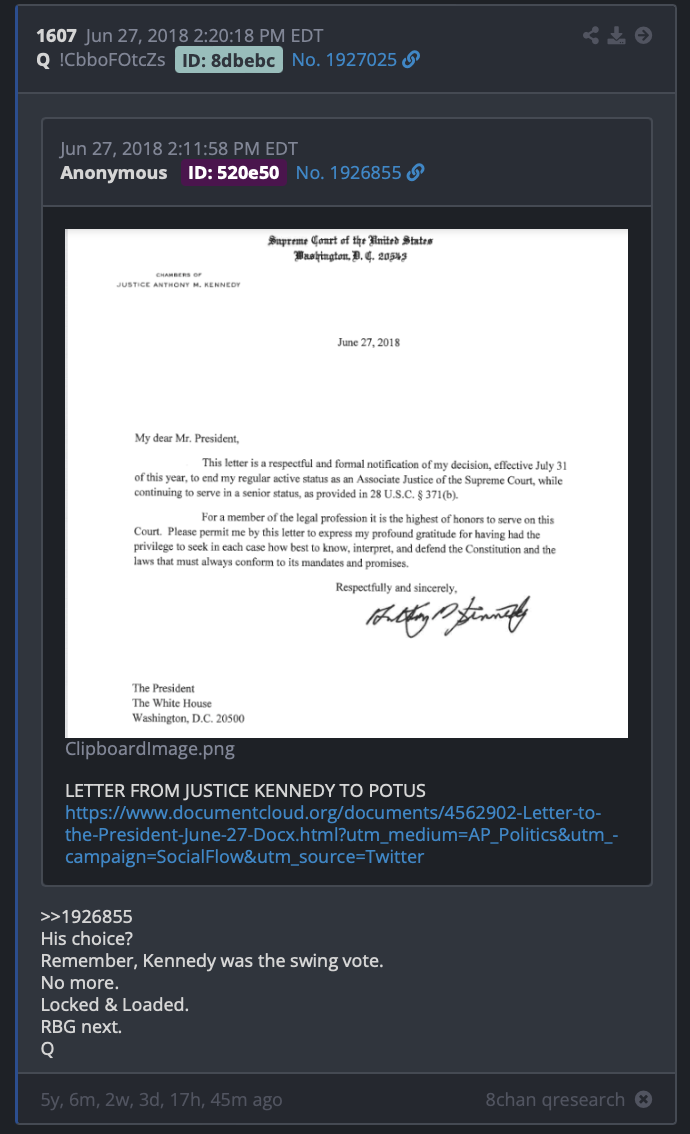
Task: Click the ClipboardImage.png filename
Action: [150, 749]
